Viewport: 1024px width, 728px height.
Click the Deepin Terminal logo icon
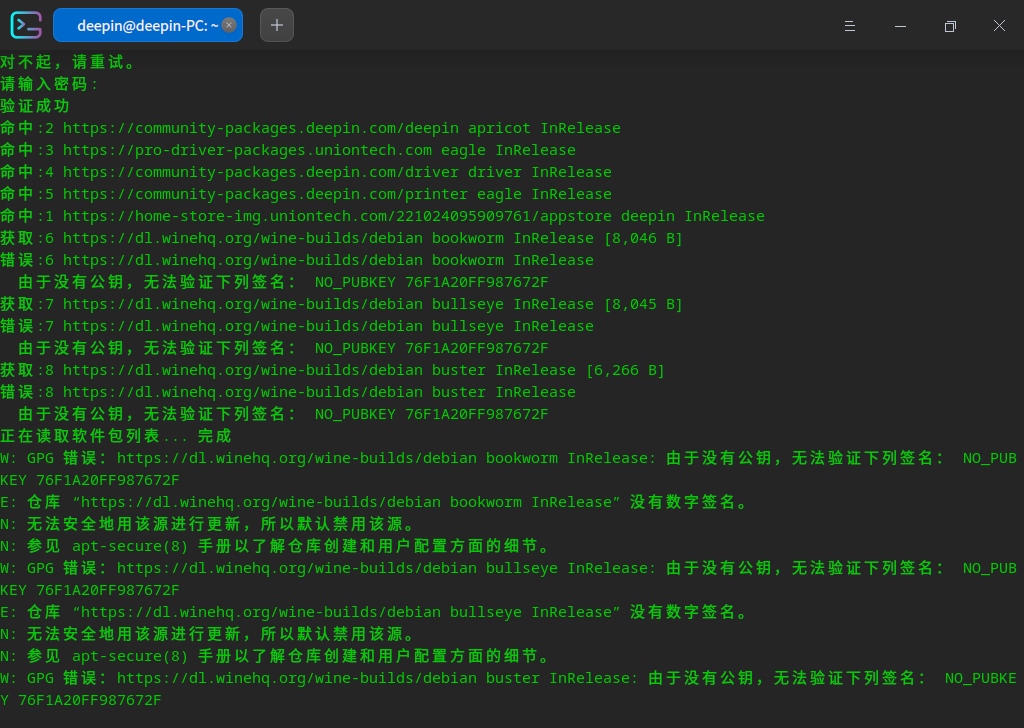[25, 25]
